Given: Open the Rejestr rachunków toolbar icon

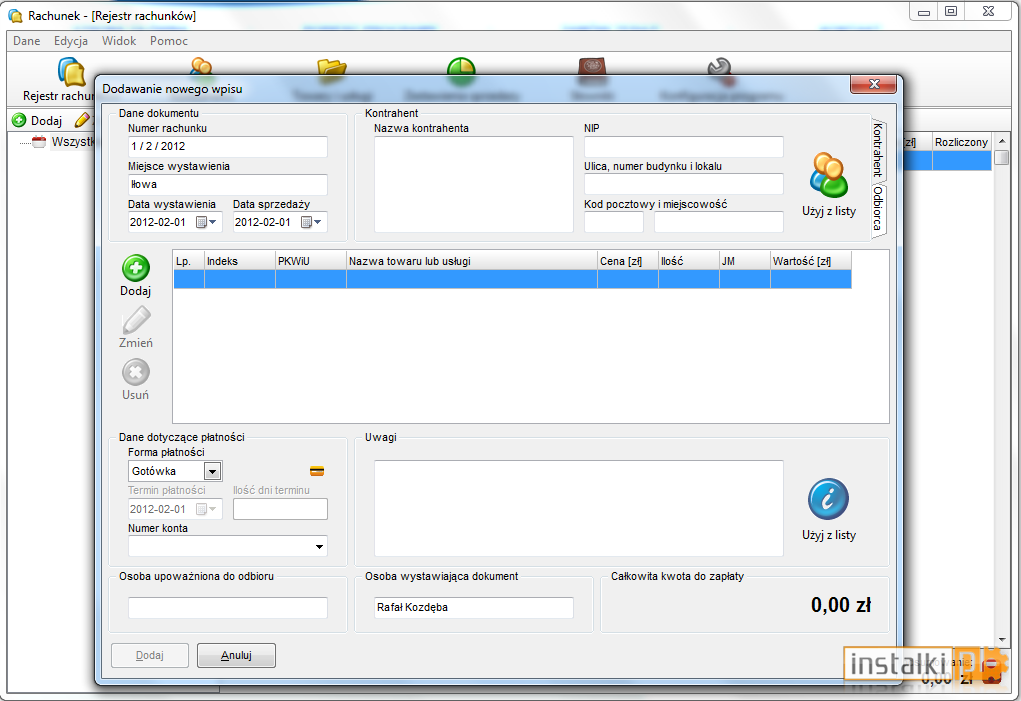Looking at the screenshot, I should (72, 72).
